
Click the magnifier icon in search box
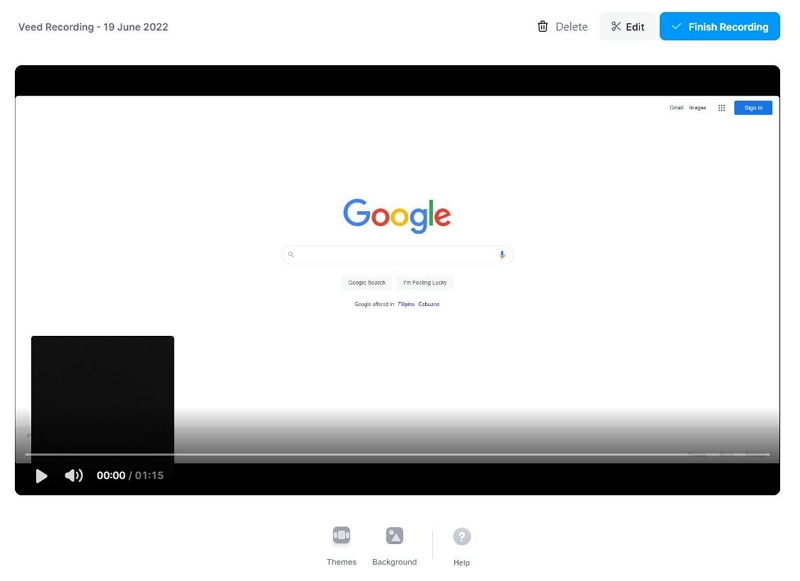pyautogui.click(x=291, y=255)
